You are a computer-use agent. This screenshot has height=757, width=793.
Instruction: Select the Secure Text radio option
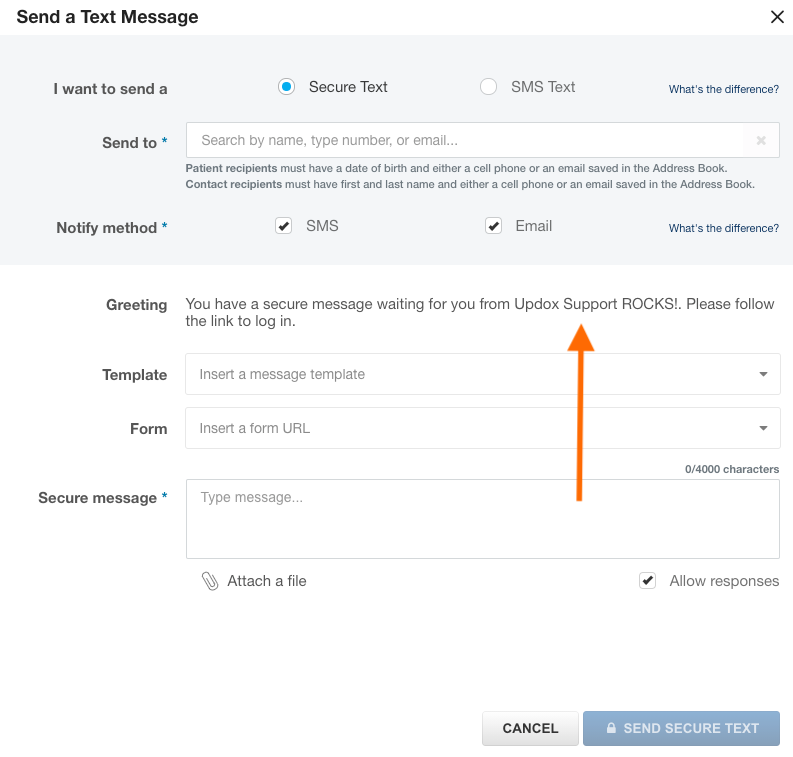(x=287, y=87)
